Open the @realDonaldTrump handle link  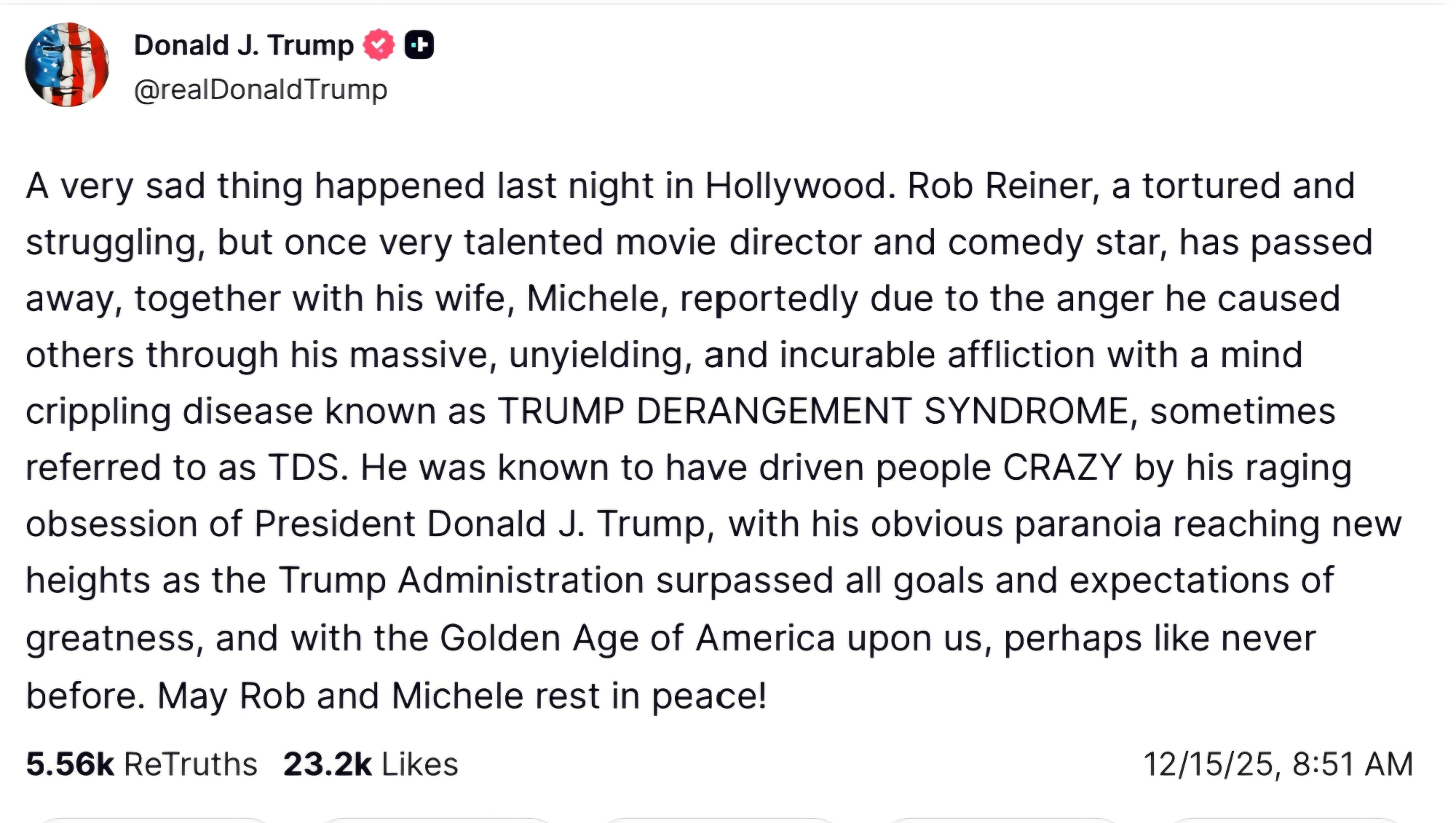261,90
